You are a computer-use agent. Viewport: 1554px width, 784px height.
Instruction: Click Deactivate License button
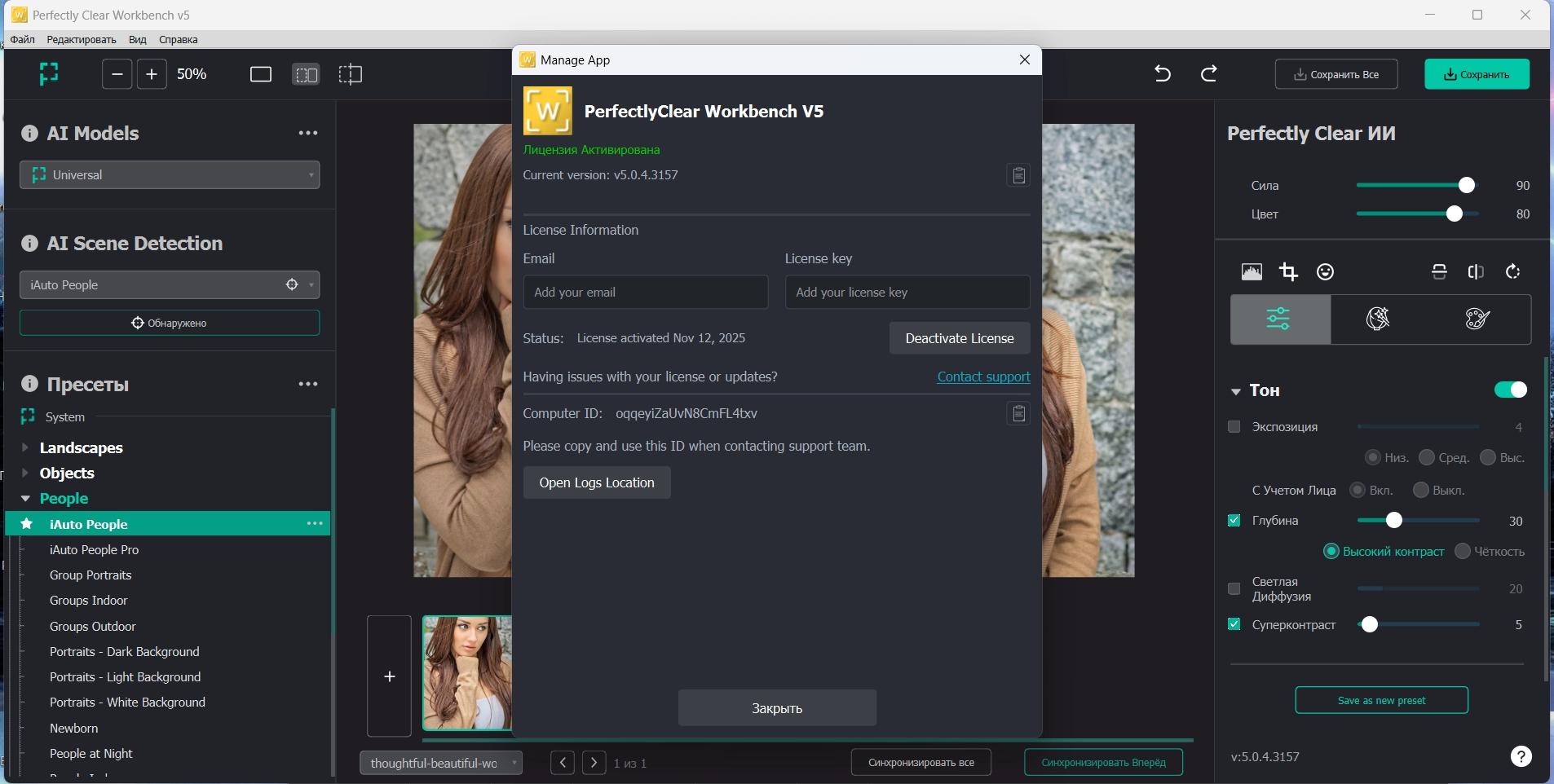(x=960, y=338)
